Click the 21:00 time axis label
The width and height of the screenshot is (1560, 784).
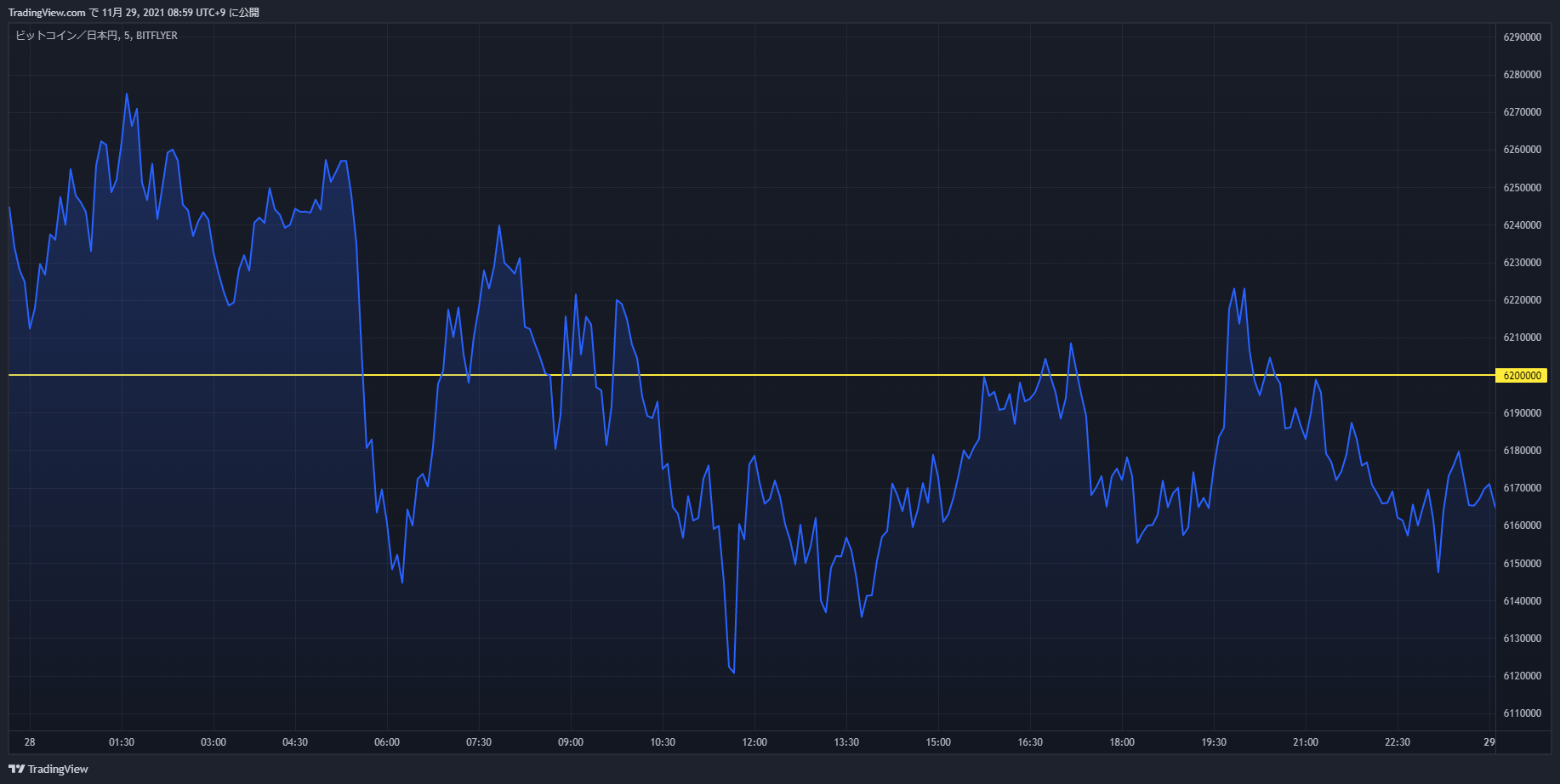coord(1306,742)
